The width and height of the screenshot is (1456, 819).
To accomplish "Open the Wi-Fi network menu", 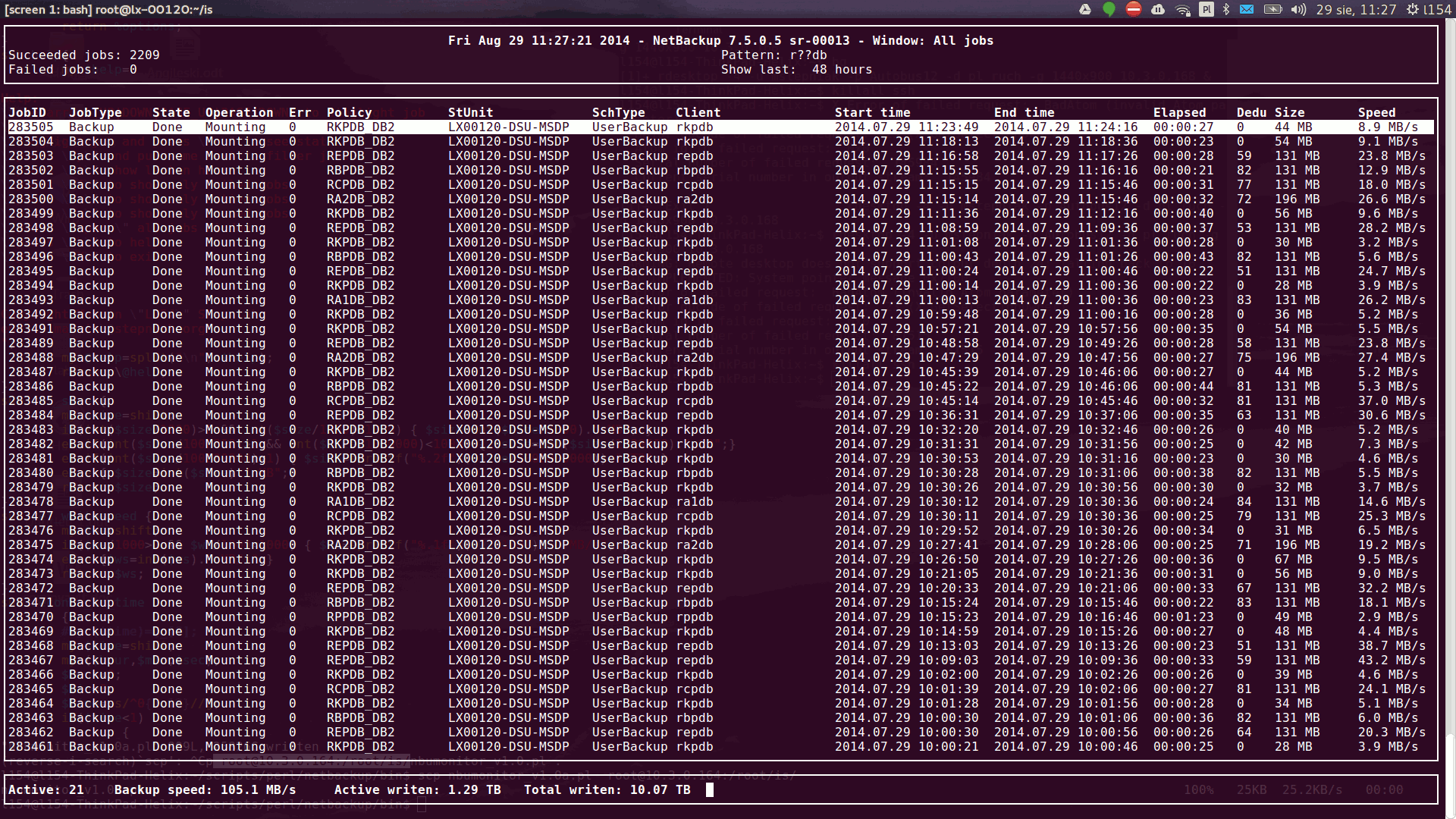I will [x=1182, y=10].
